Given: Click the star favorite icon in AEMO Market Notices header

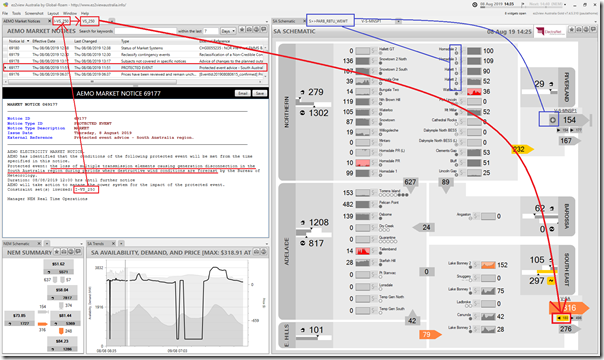Looking at the screenshot, I should [x=242, y=30].
